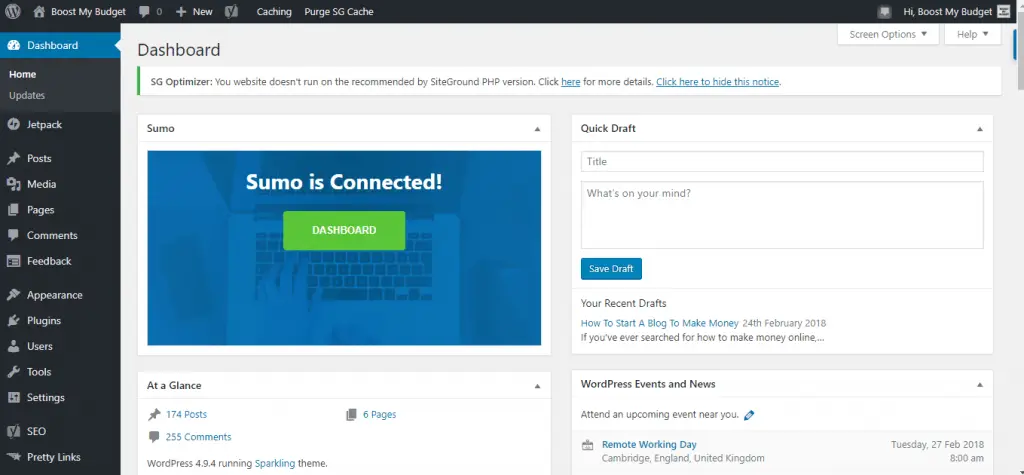This screenshot has width=1024, height=475.
Task: Click the notifications icon near Hi, Boost My Budget
Action: click(885, 12)
